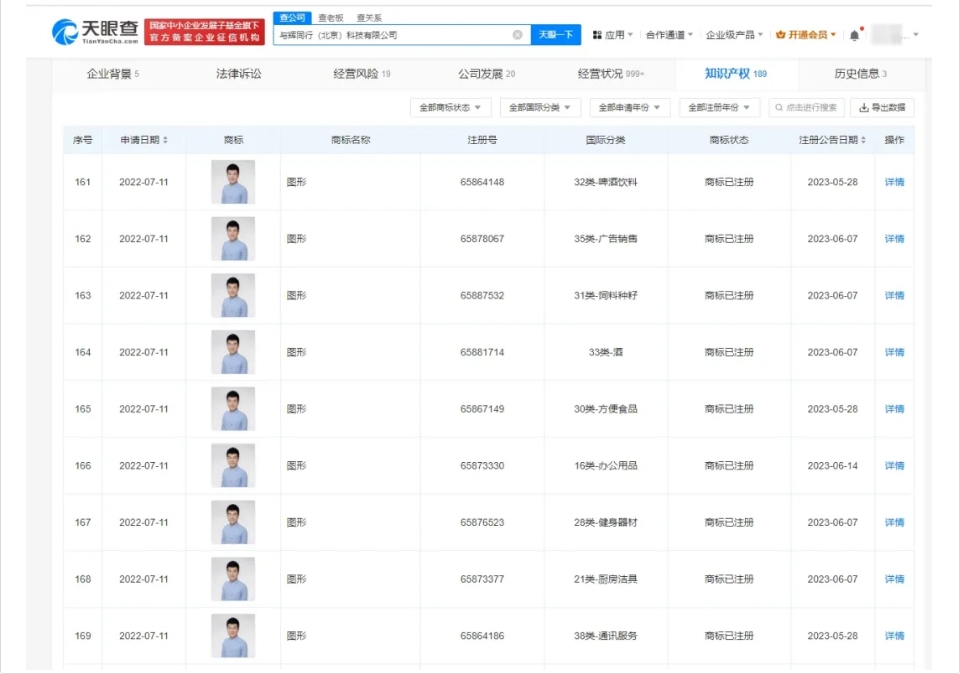Click registration number 65864148
960x674 pixels.
[x=482, y=182]
